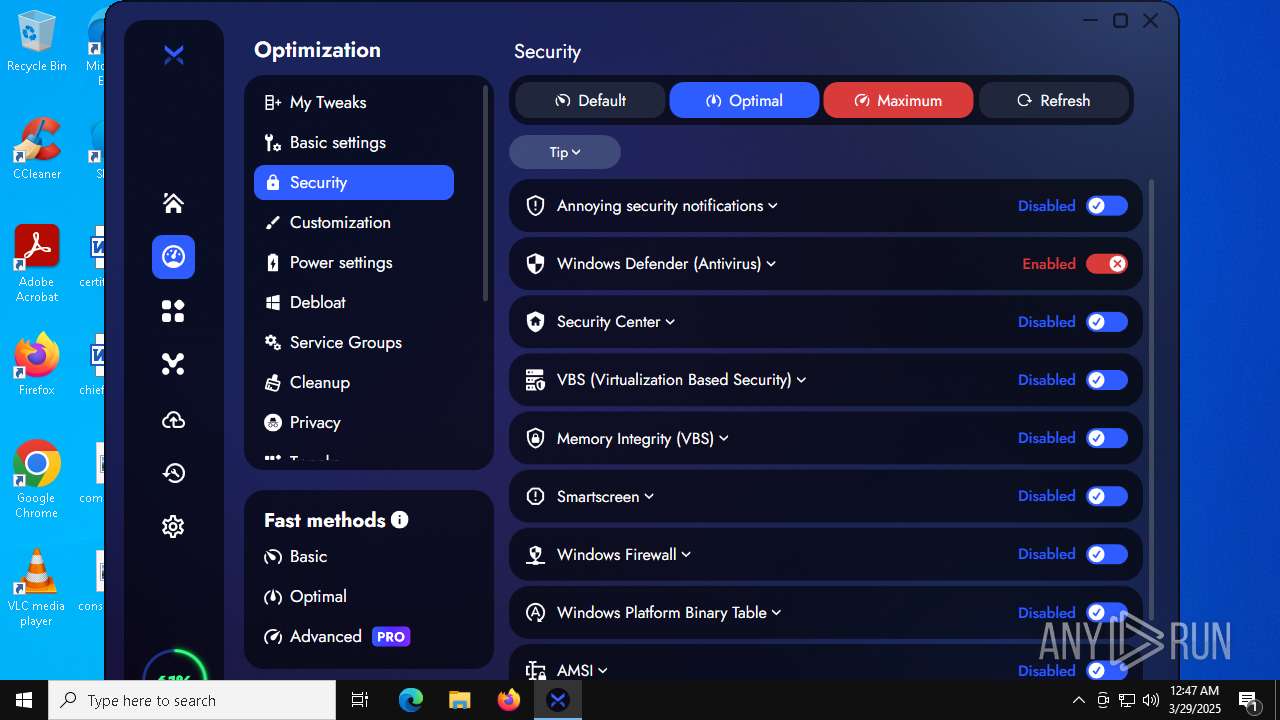Toggle the Windows Platform Binary Table switch
This screenshot has height=720, width=1280.
pyautogui.click(x=1107, y=613)
